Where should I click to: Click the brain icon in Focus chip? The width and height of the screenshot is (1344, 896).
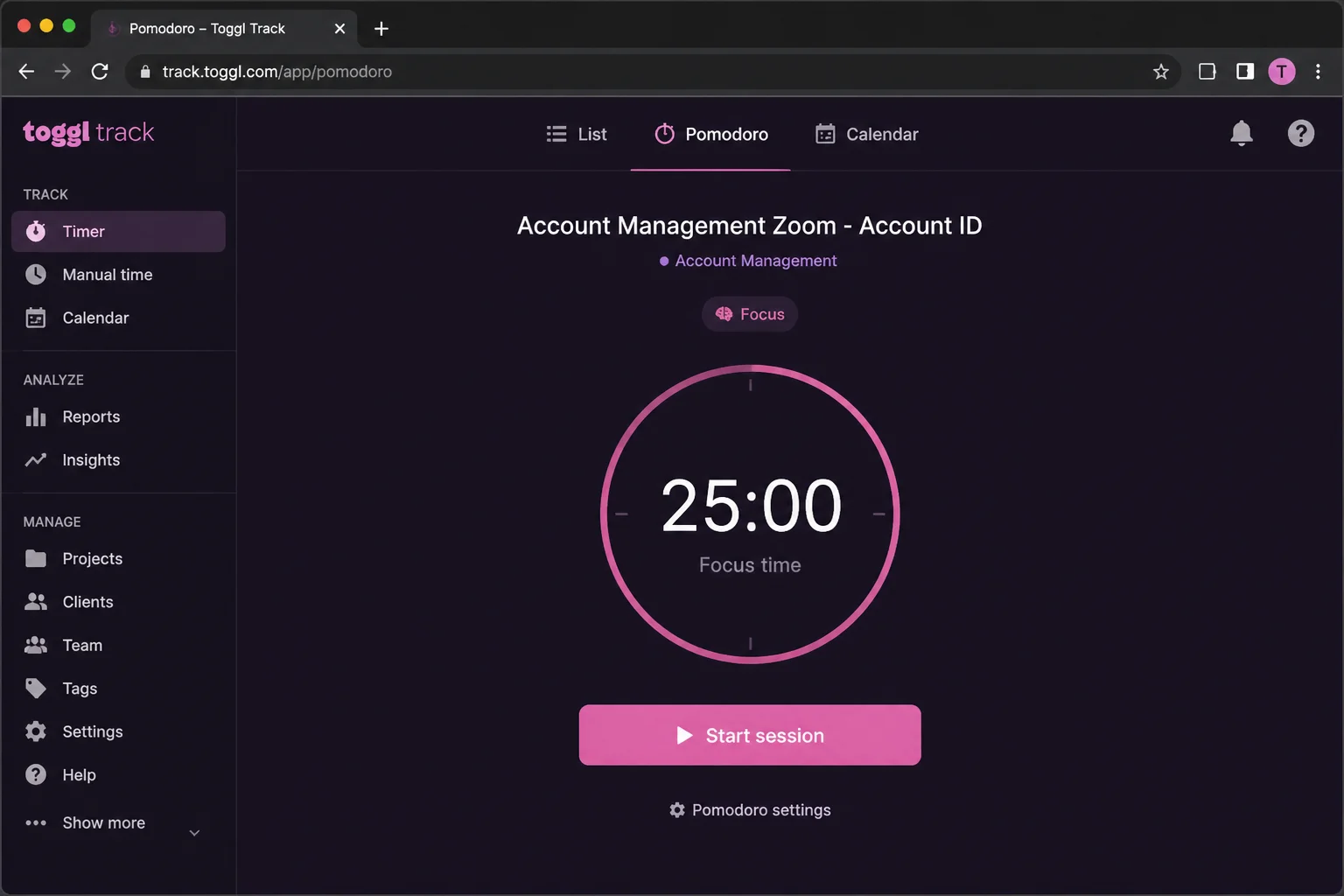(724, 314)
